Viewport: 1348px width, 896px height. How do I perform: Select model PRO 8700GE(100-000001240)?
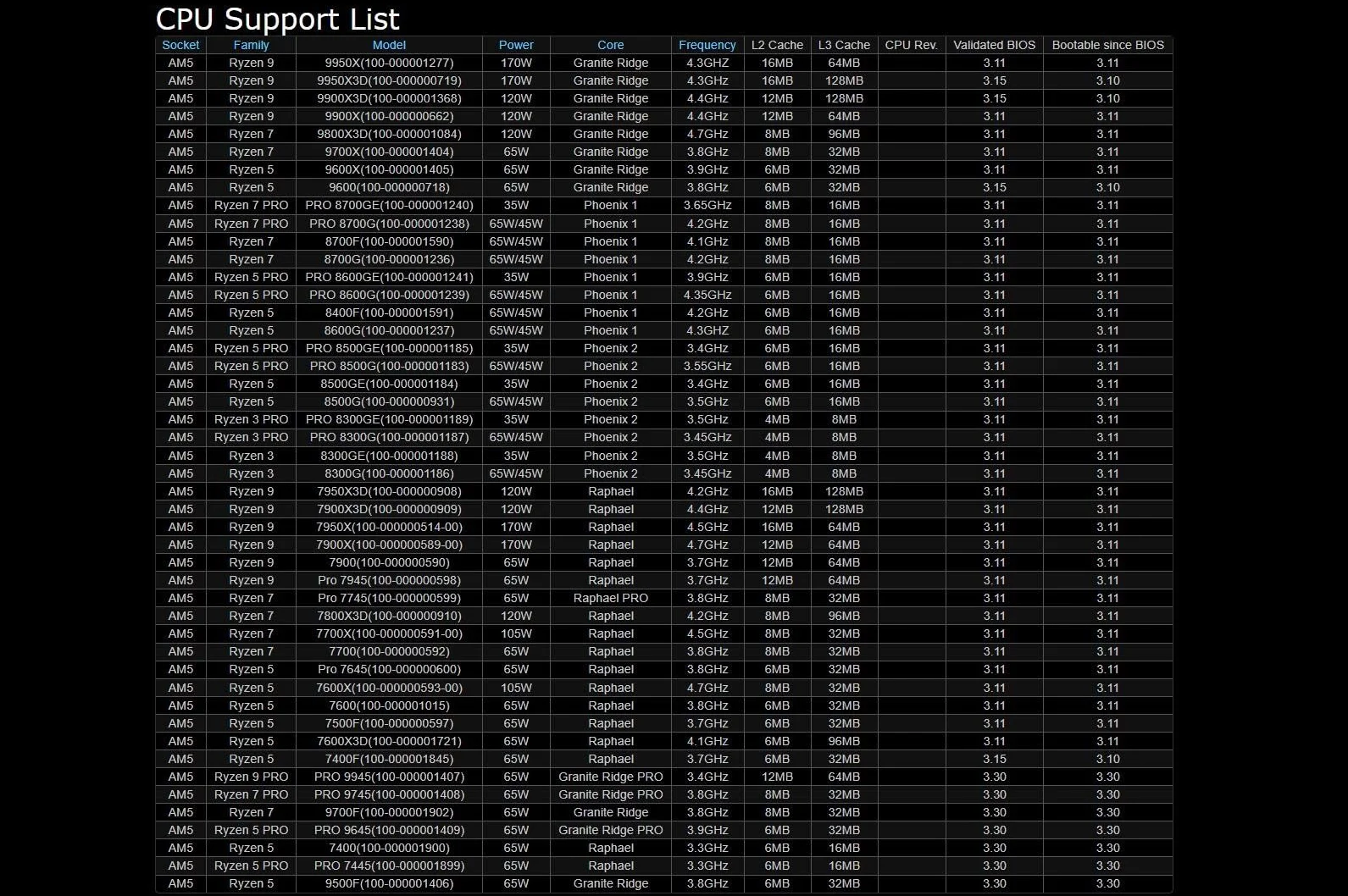[x=389, y=205]
